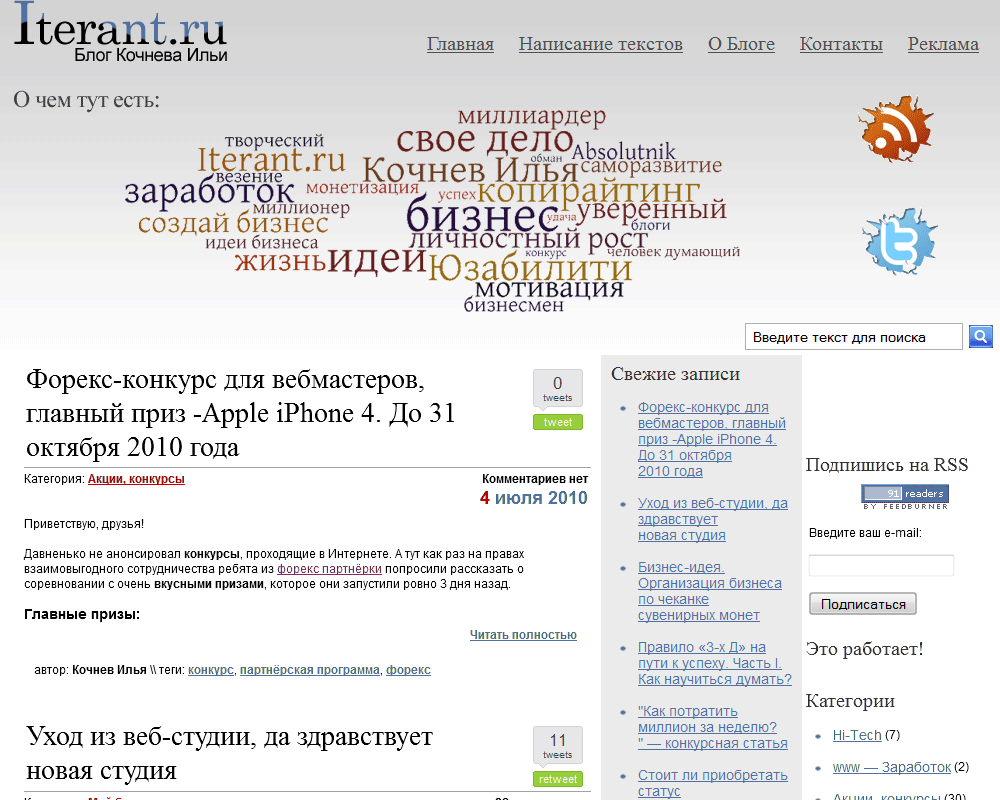Image resolution: width=1000 pixels, height=800 pixels.
Task: Open Реклама menu item
Action: 943,44
